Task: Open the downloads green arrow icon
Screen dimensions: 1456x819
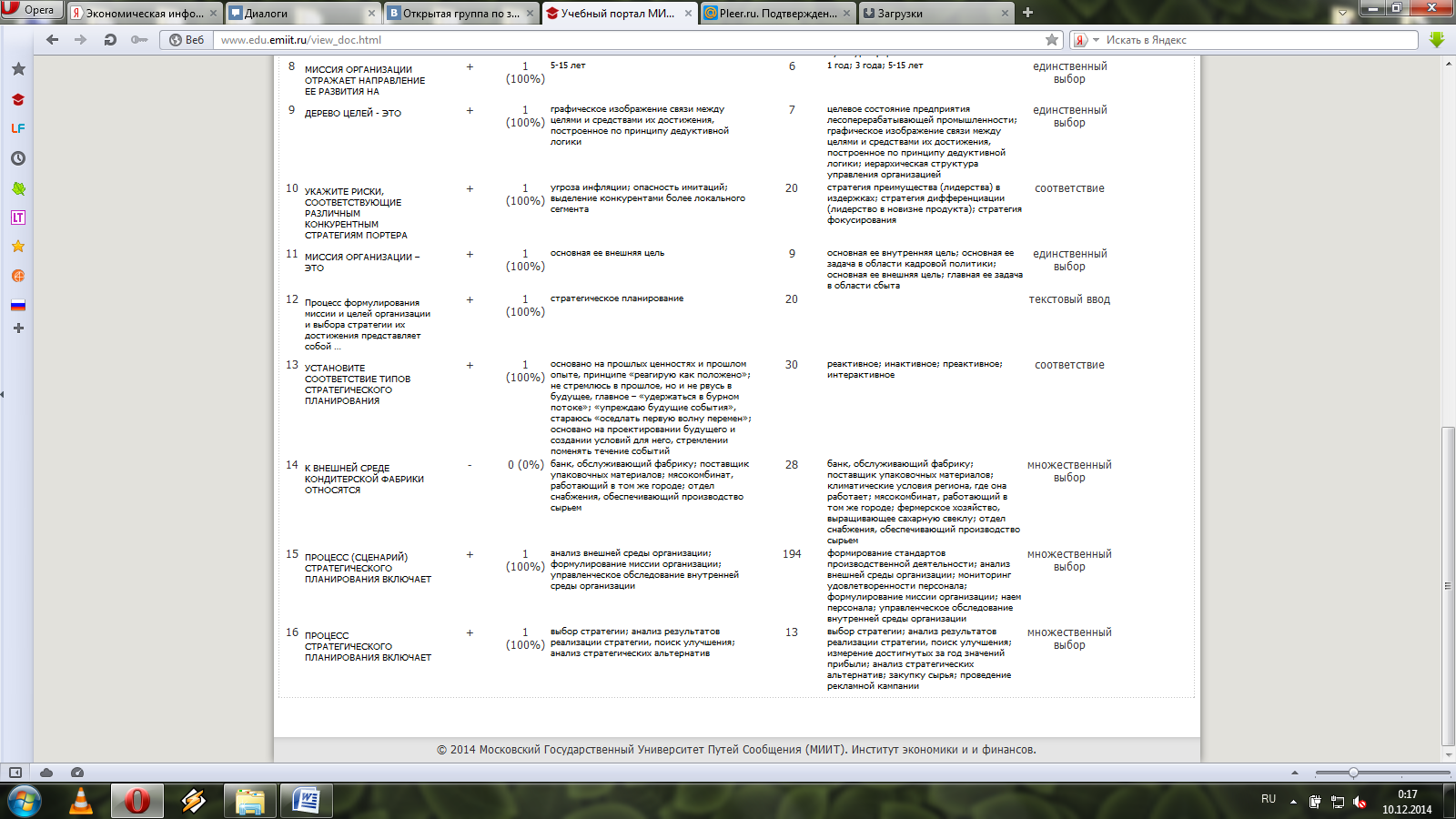Action: 1437,39
